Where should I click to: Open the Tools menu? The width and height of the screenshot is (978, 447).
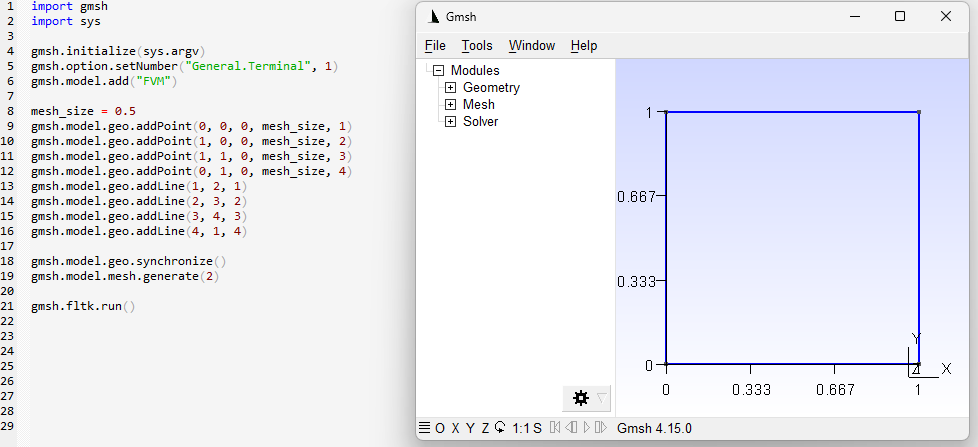[477, 46]
